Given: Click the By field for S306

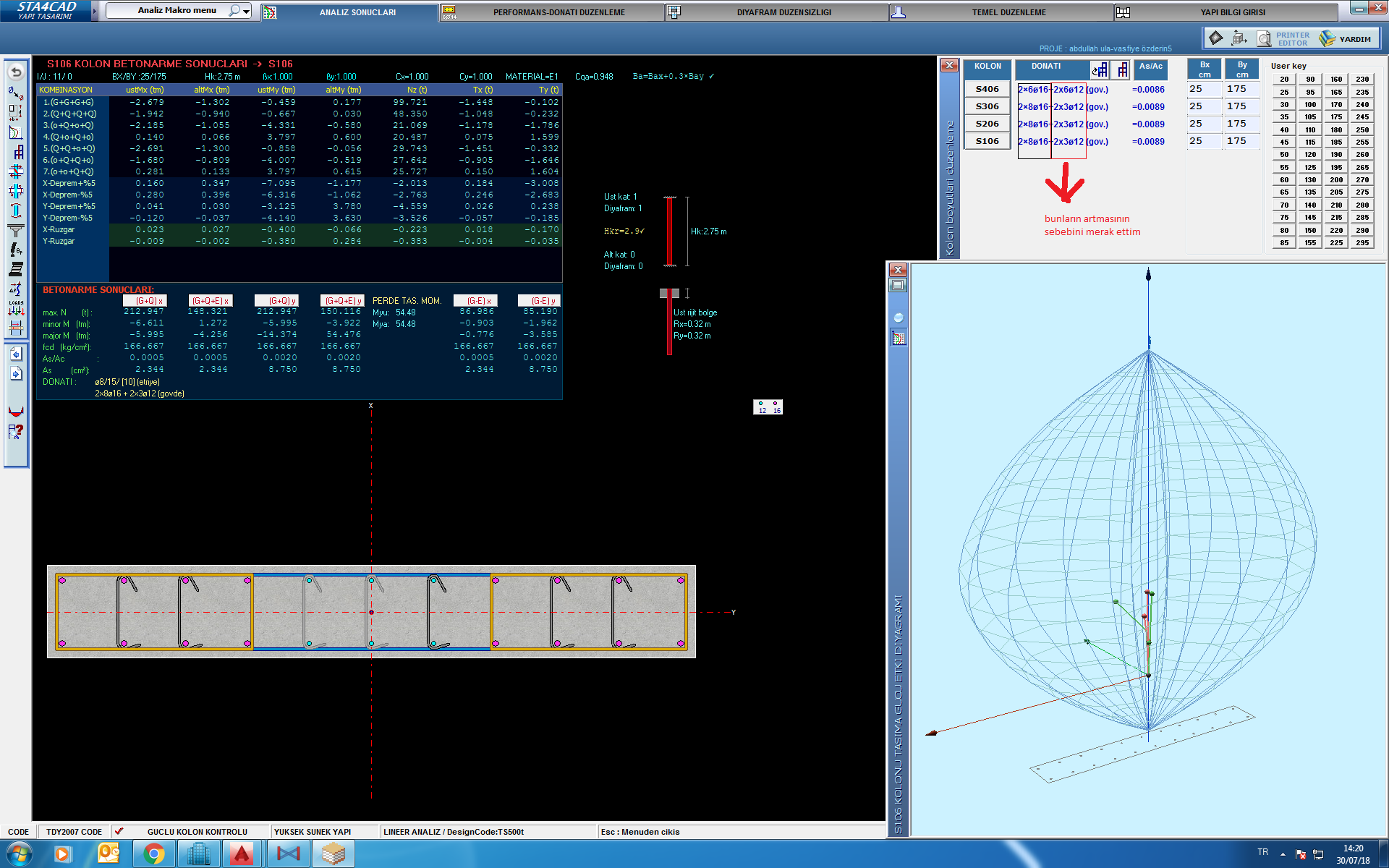Looking at the screenshot, I should 1241,106.
